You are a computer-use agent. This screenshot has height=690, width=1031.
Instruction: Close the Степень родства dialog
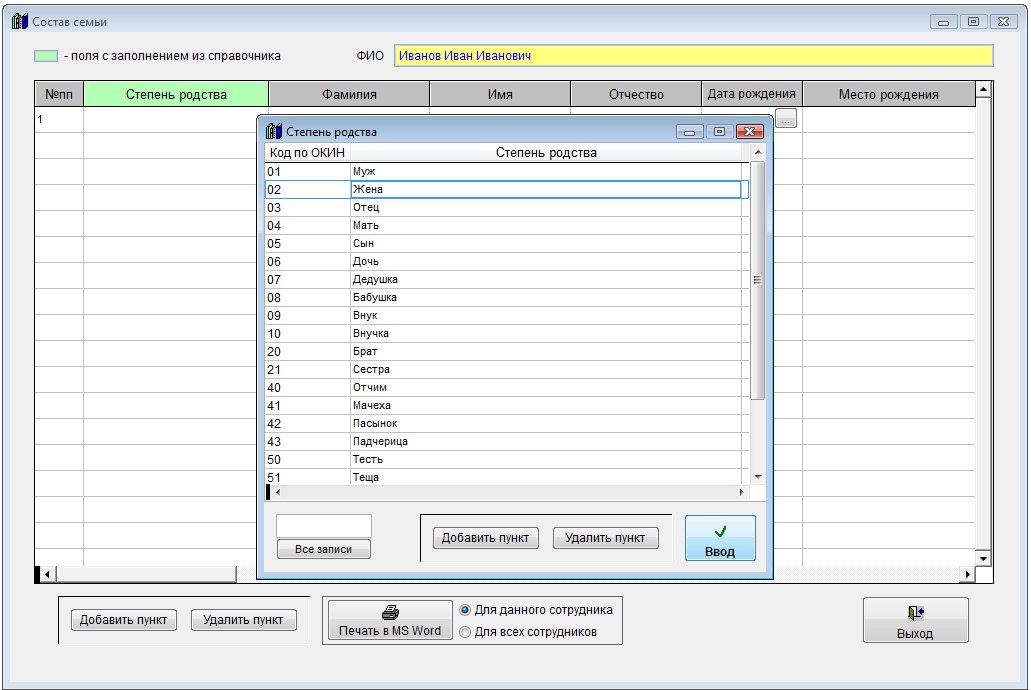(749, 132)
